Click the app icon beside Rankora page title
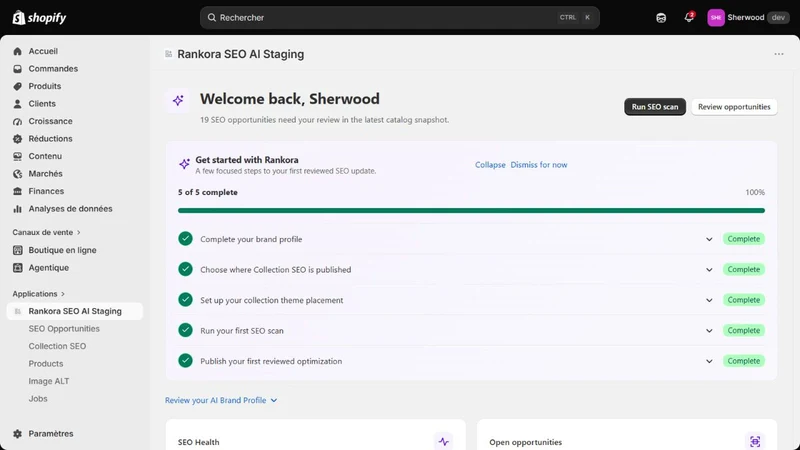Viewport: 800px width, 450px height. click(x=168, y=54)
